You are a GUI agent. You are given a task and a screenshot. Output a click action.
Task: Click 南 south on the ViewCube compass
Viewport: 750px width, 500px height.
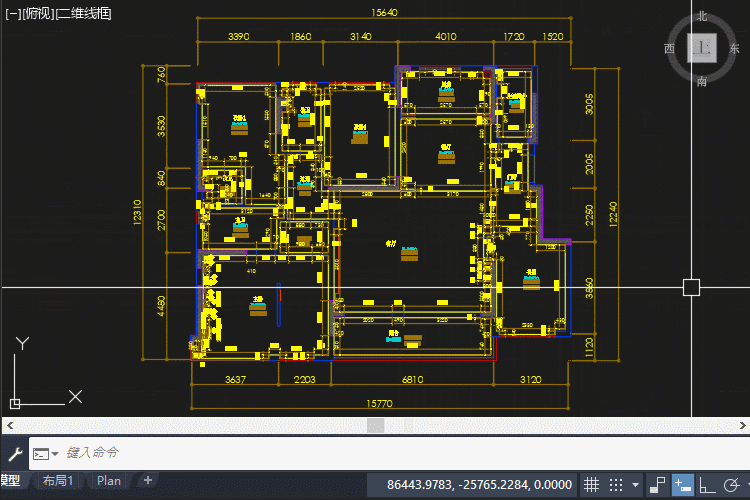click(x=702, y=81)
